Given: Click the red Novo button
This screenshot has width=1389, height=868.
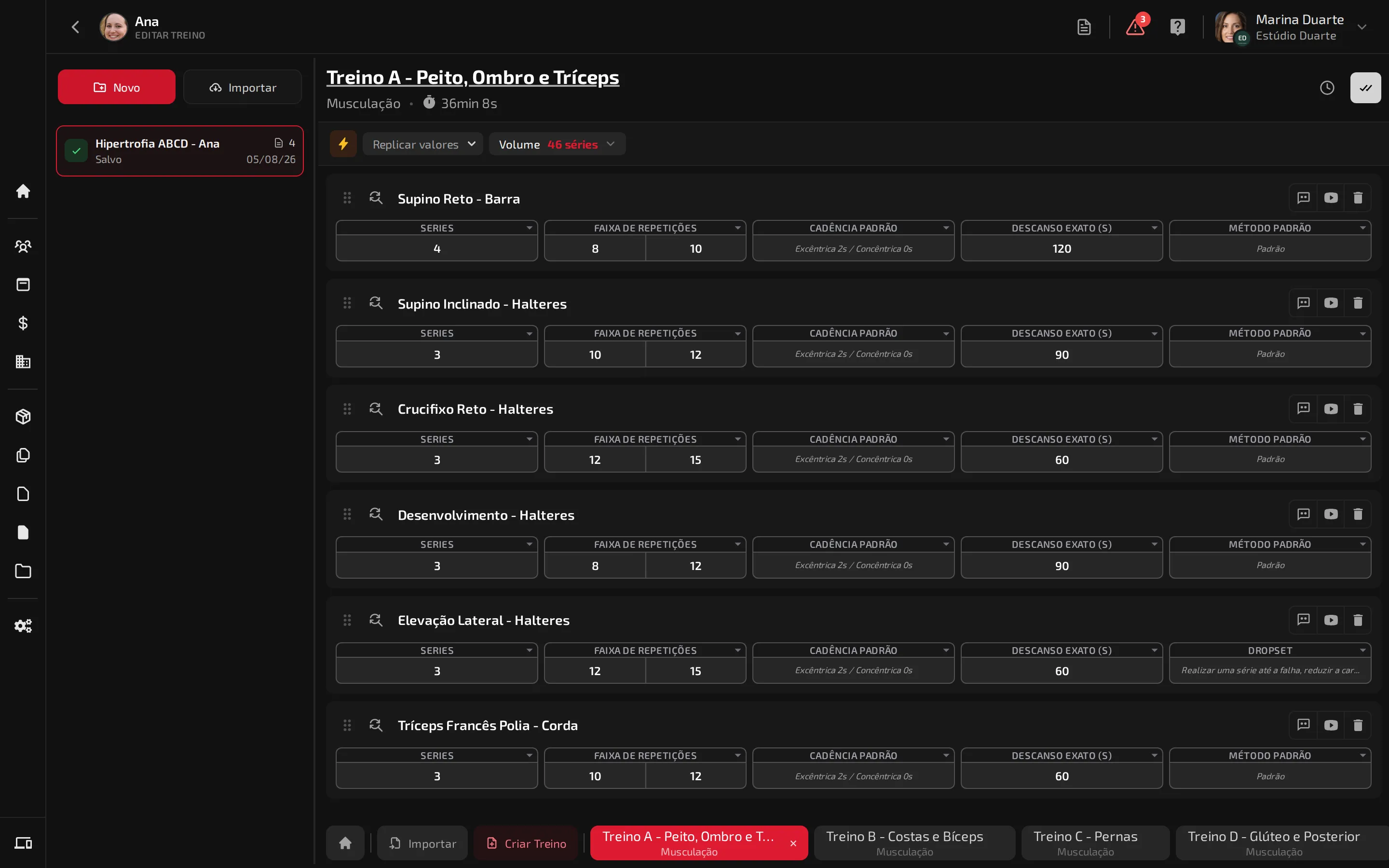Looking at the screenshot, I should [x=117, y=87].
